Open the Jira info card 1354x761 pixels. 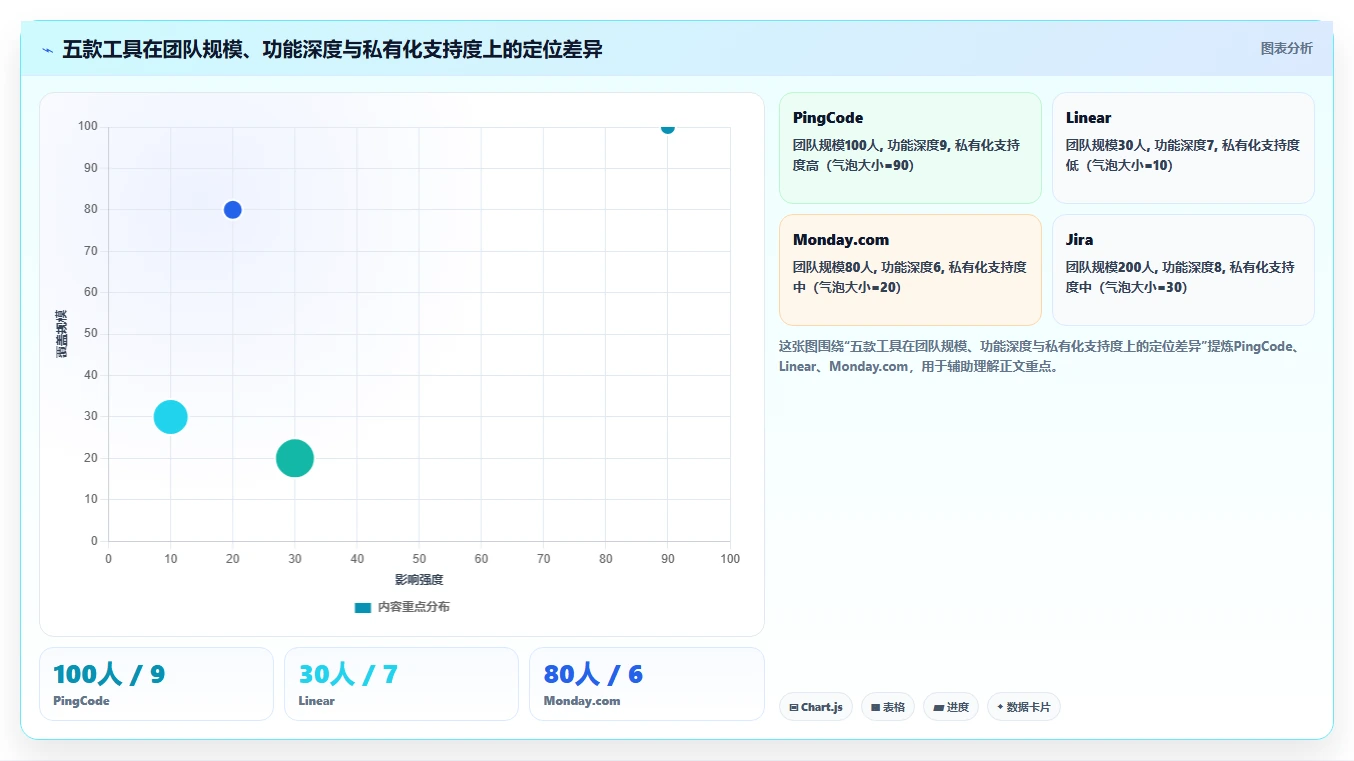click(x=1183, y=270)
